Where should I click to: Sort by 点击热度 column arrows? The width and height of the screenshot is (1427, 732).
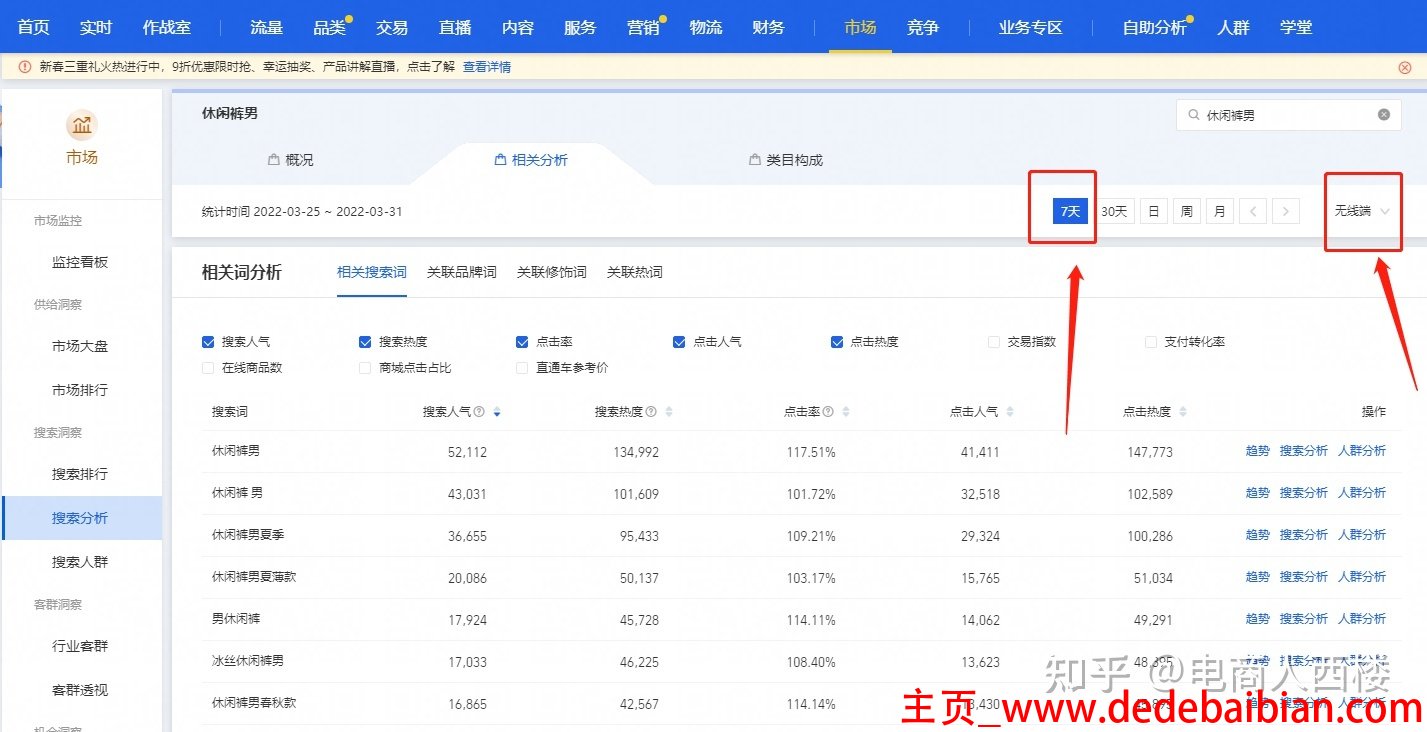click(1183, 412)
